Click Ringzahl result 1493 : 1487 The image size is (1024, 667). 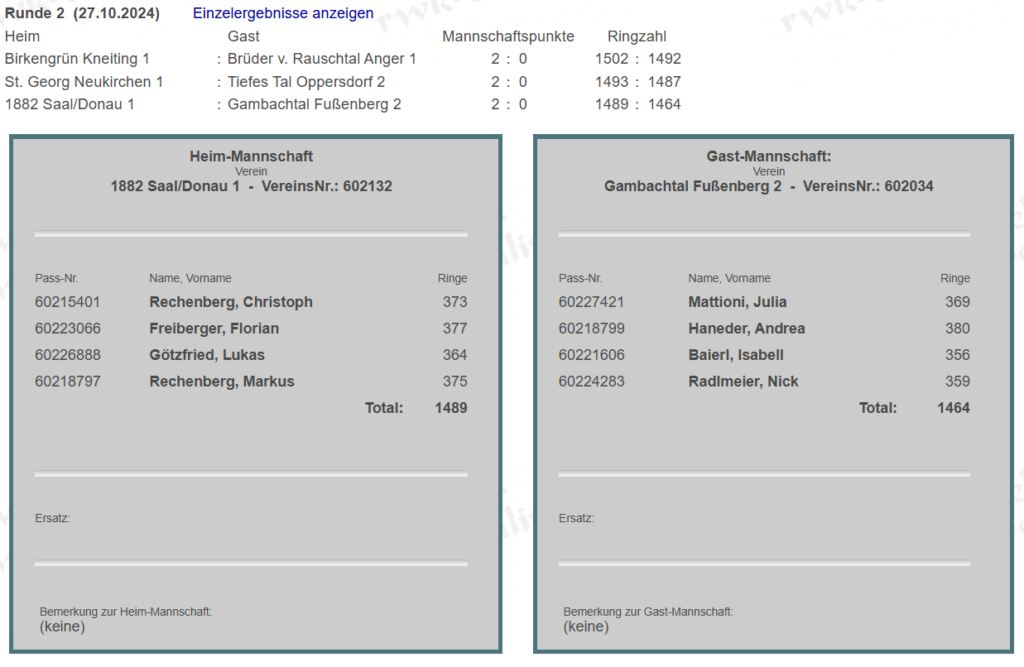pyautogui.click(x=637, y=82)
